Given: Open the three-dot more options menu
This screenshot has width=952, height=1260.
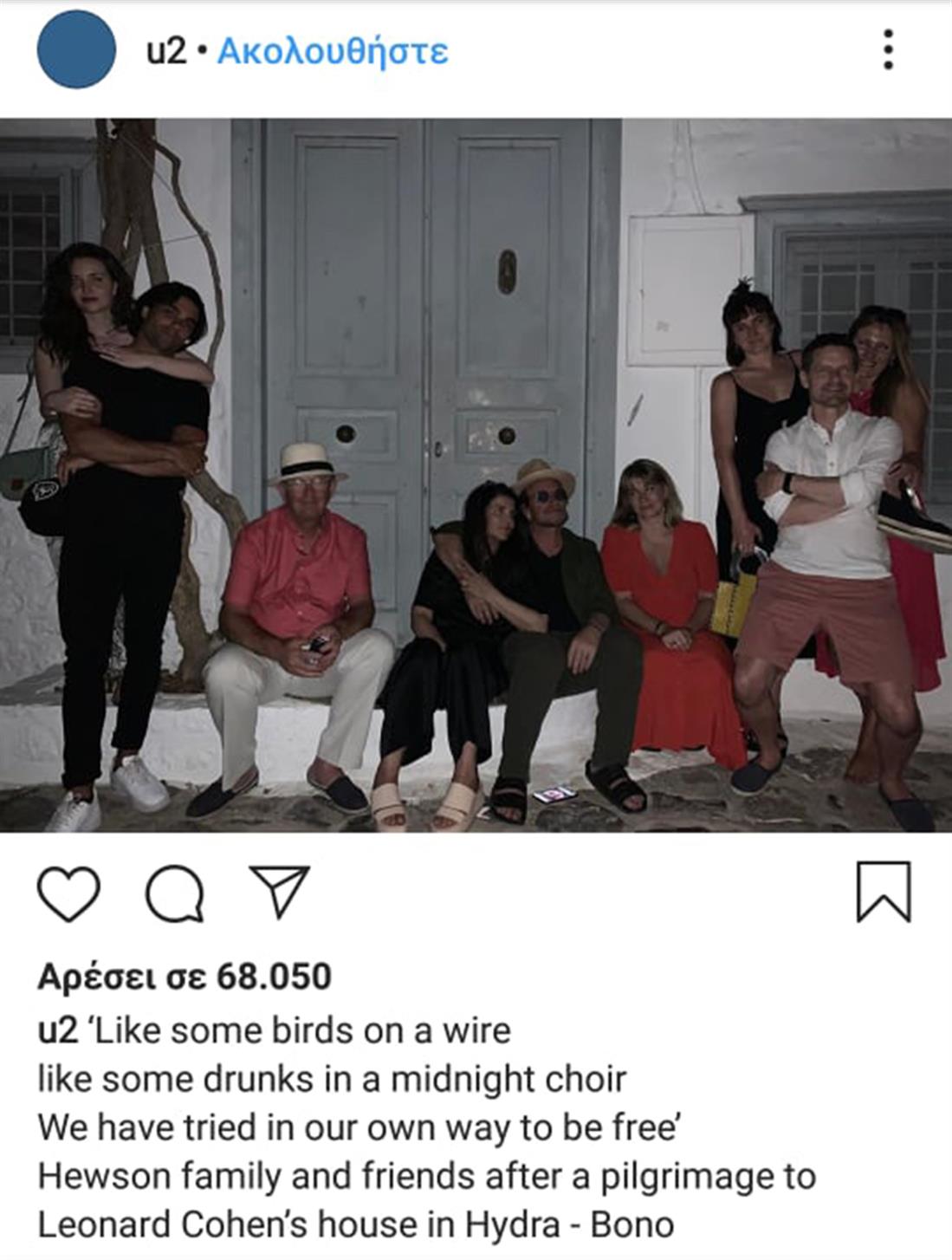Looking at the screenshot, I should (x=888, y=49).
